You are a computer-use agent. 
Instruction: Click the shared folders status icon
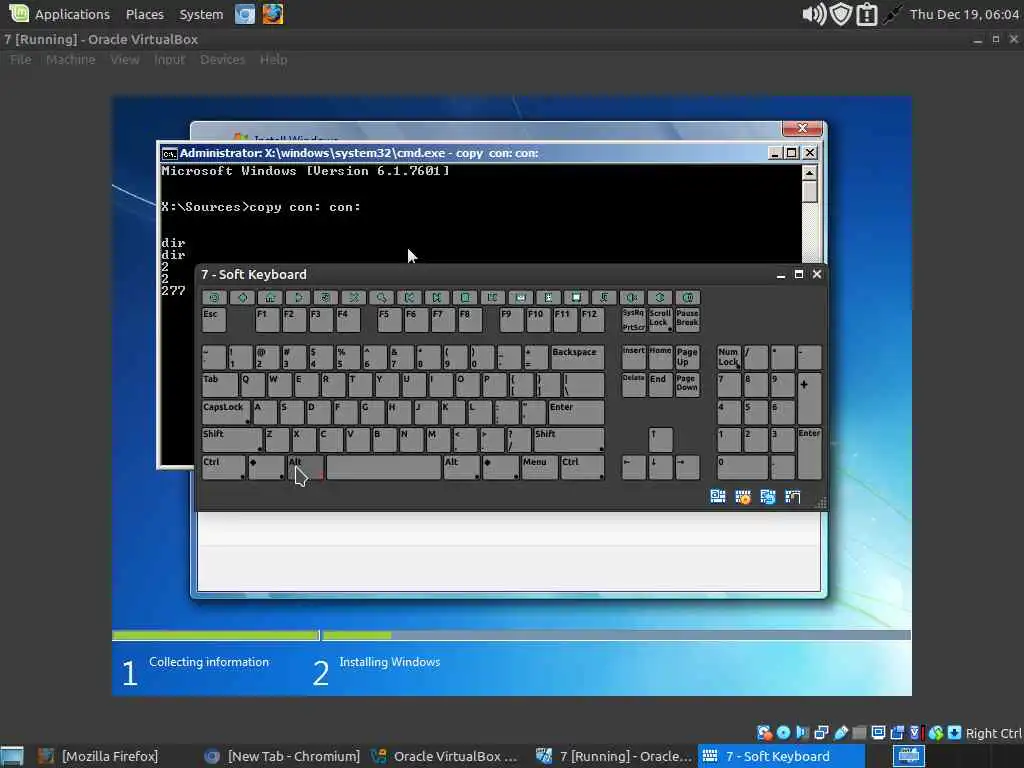click(859, 733)
